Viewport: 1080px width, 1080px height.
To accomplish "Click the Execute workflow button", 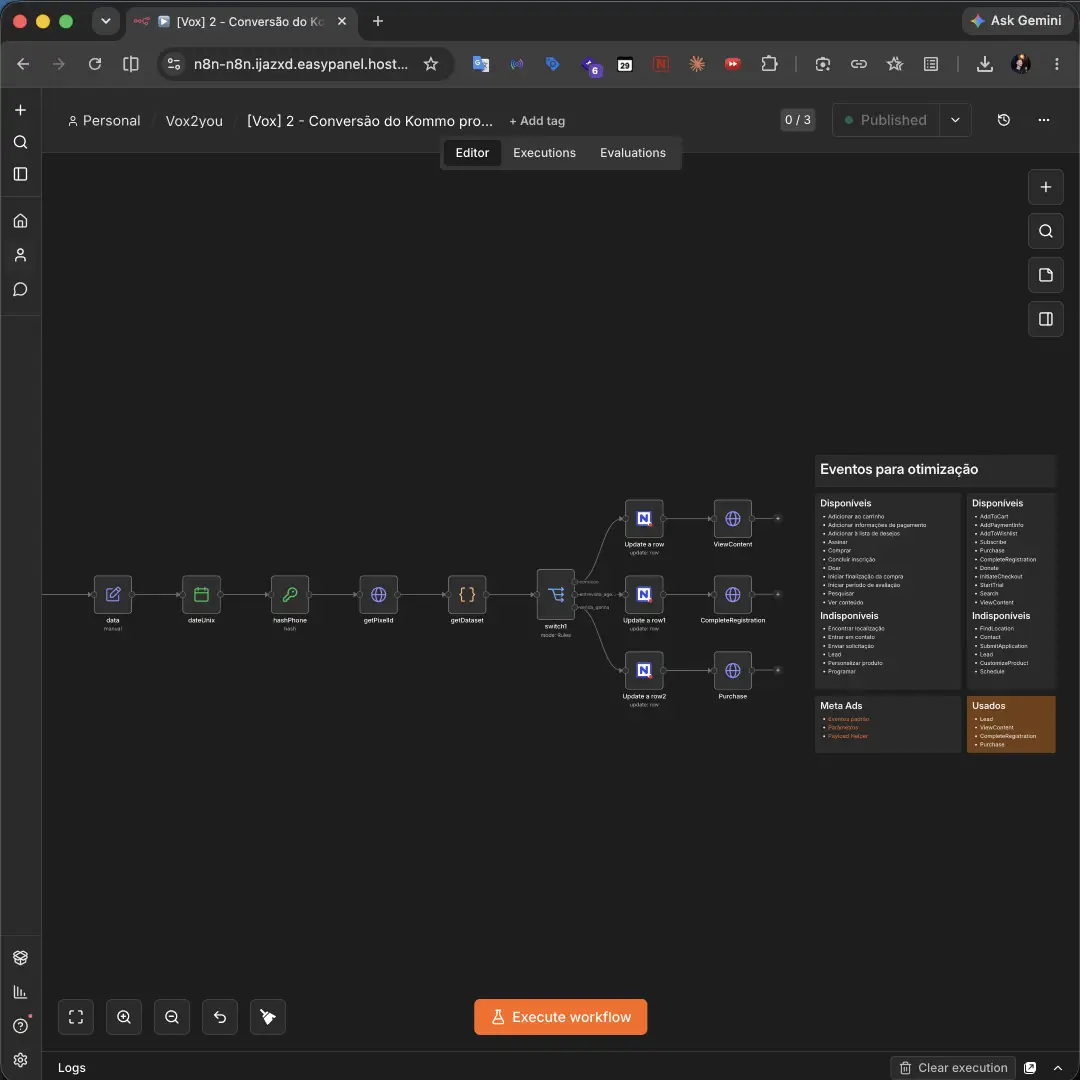I will 561,1017.
